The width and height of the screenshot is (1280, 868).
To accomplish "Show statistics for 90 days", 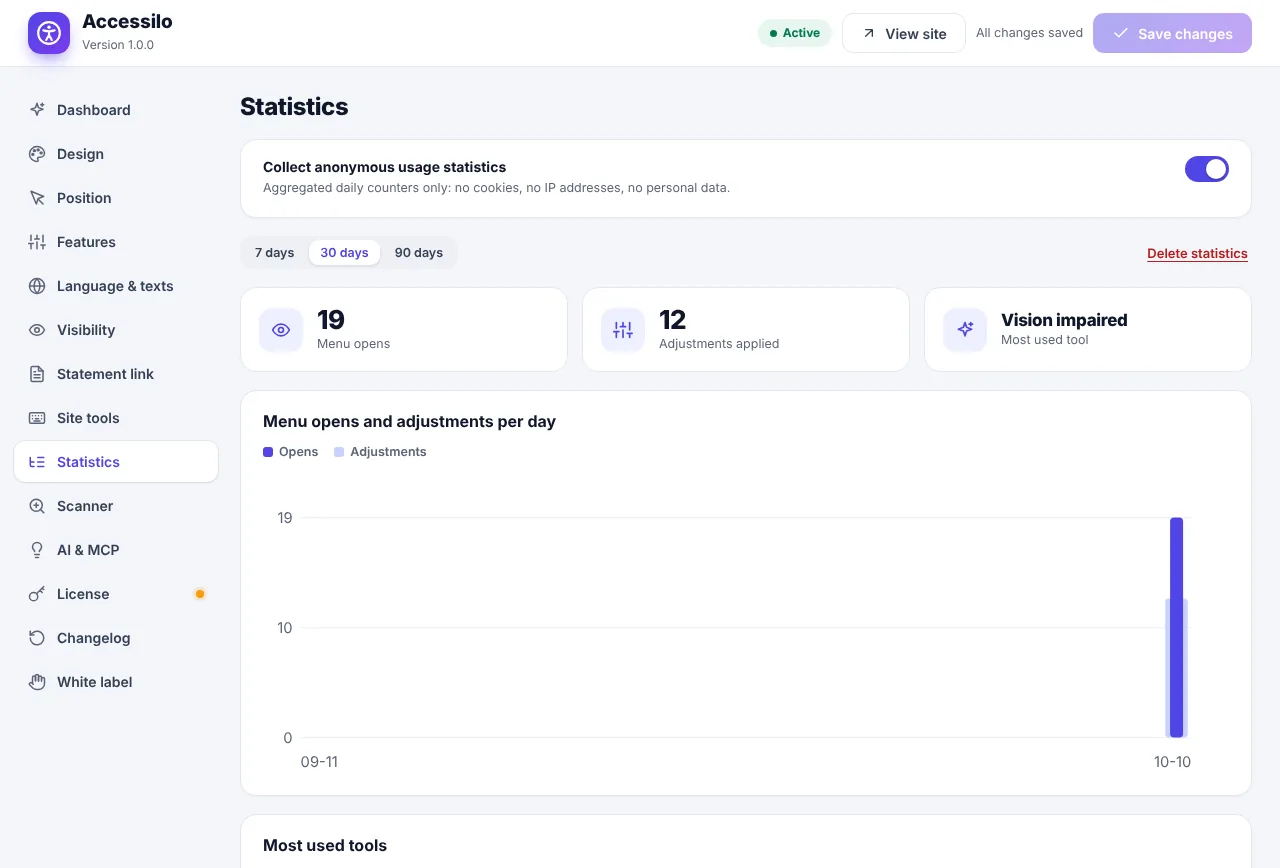I will (419, 253).
